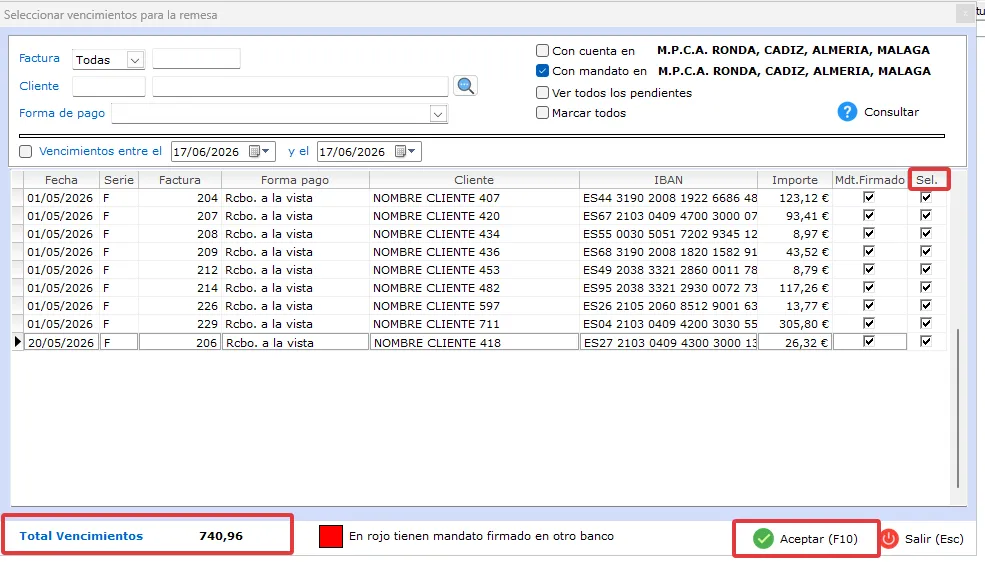Enable 'Ver todos los pendientes'

(542, 92)
